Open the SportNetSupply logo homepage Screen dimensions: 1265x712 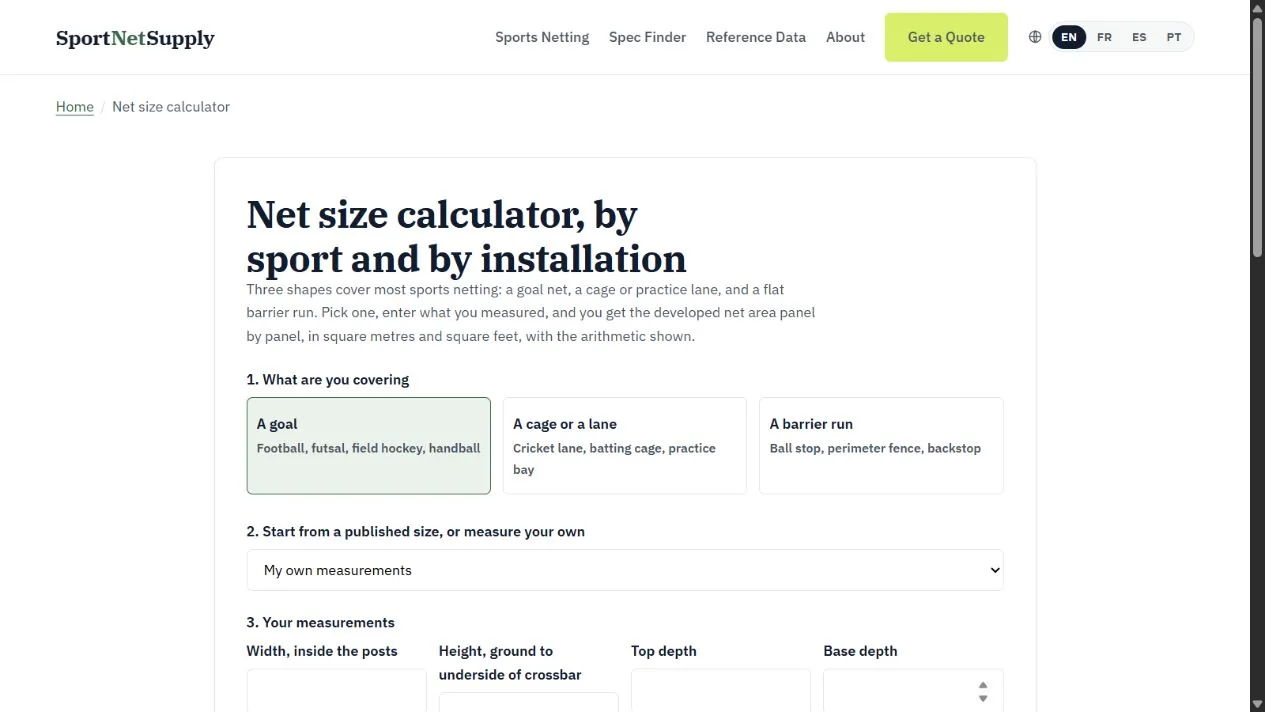click(135, 38)
